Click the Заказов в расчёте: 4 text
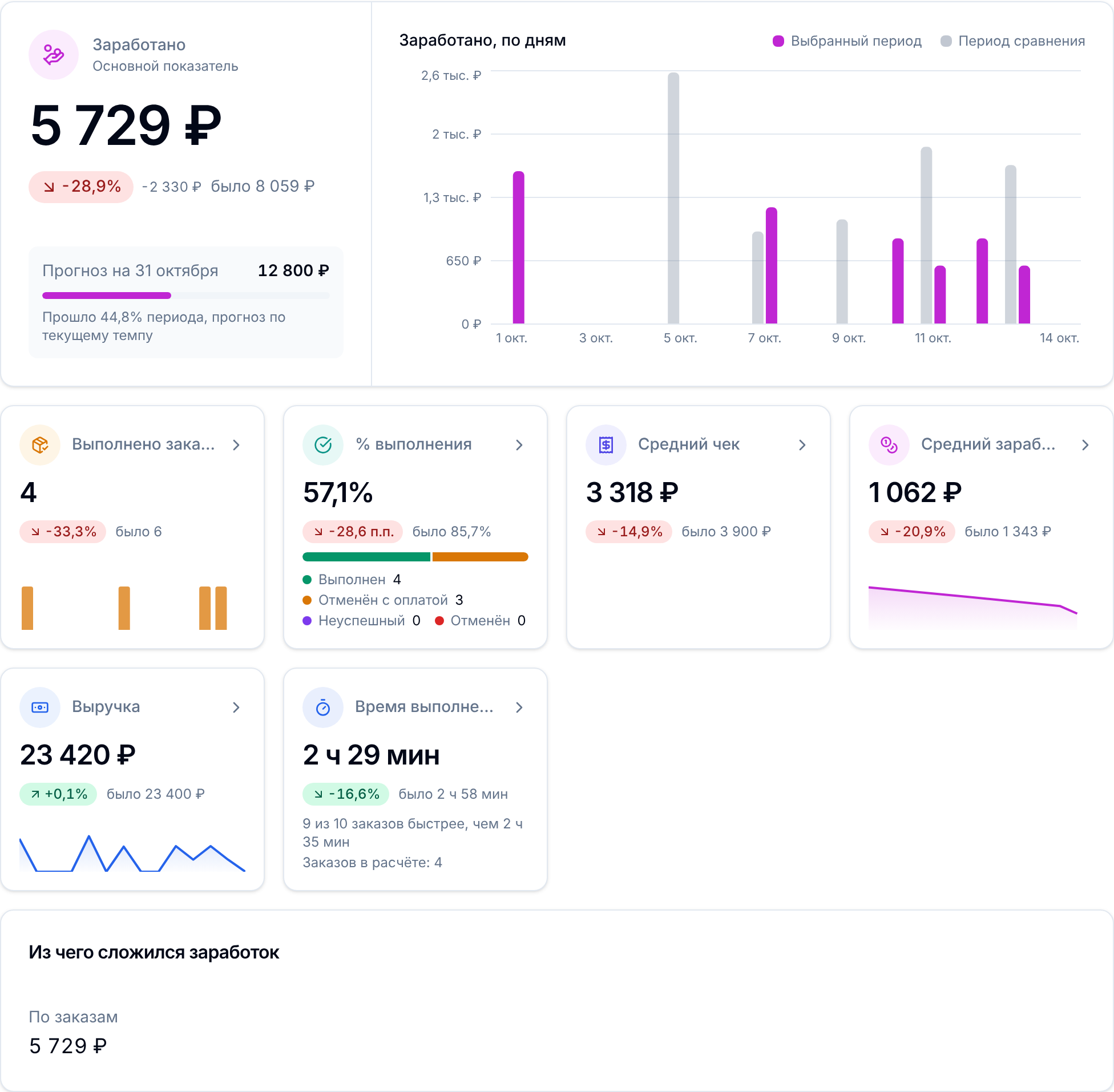The height and width of the screenshot is (1092, 1114). 372,863
